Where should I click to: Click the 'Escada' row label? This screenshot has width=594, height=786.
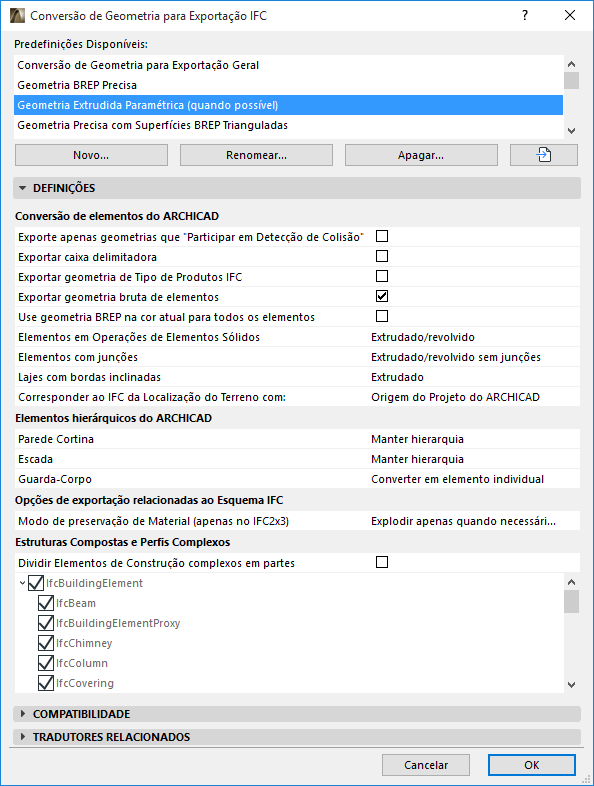pyautogui.click(x=35, y=459)
